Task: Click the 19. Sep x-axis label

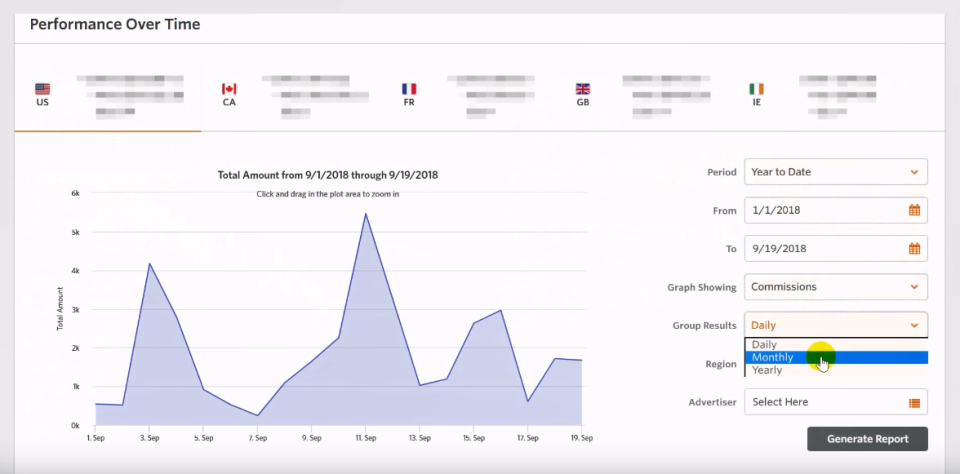Action: pos(582,438)
